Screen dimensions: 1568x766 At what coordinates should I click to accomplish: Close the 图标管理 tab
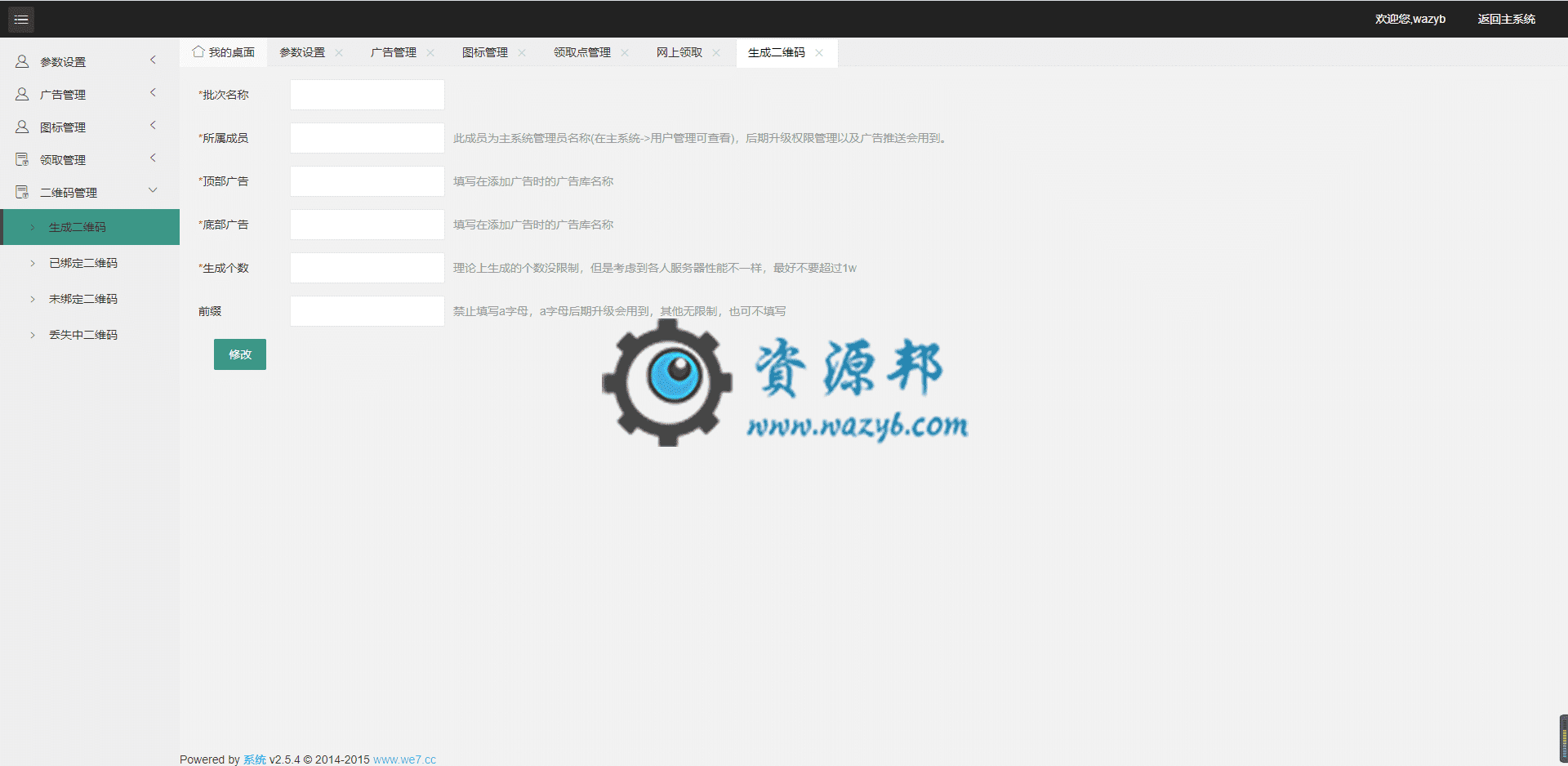(x=522, y=52)
